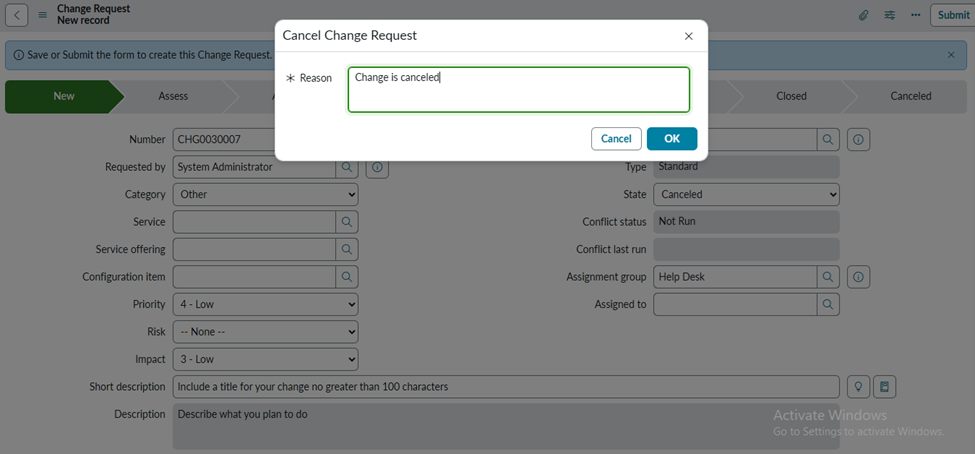Click the search icon next to Configuration item
The image size is (975, 454).
coord(346,276)
